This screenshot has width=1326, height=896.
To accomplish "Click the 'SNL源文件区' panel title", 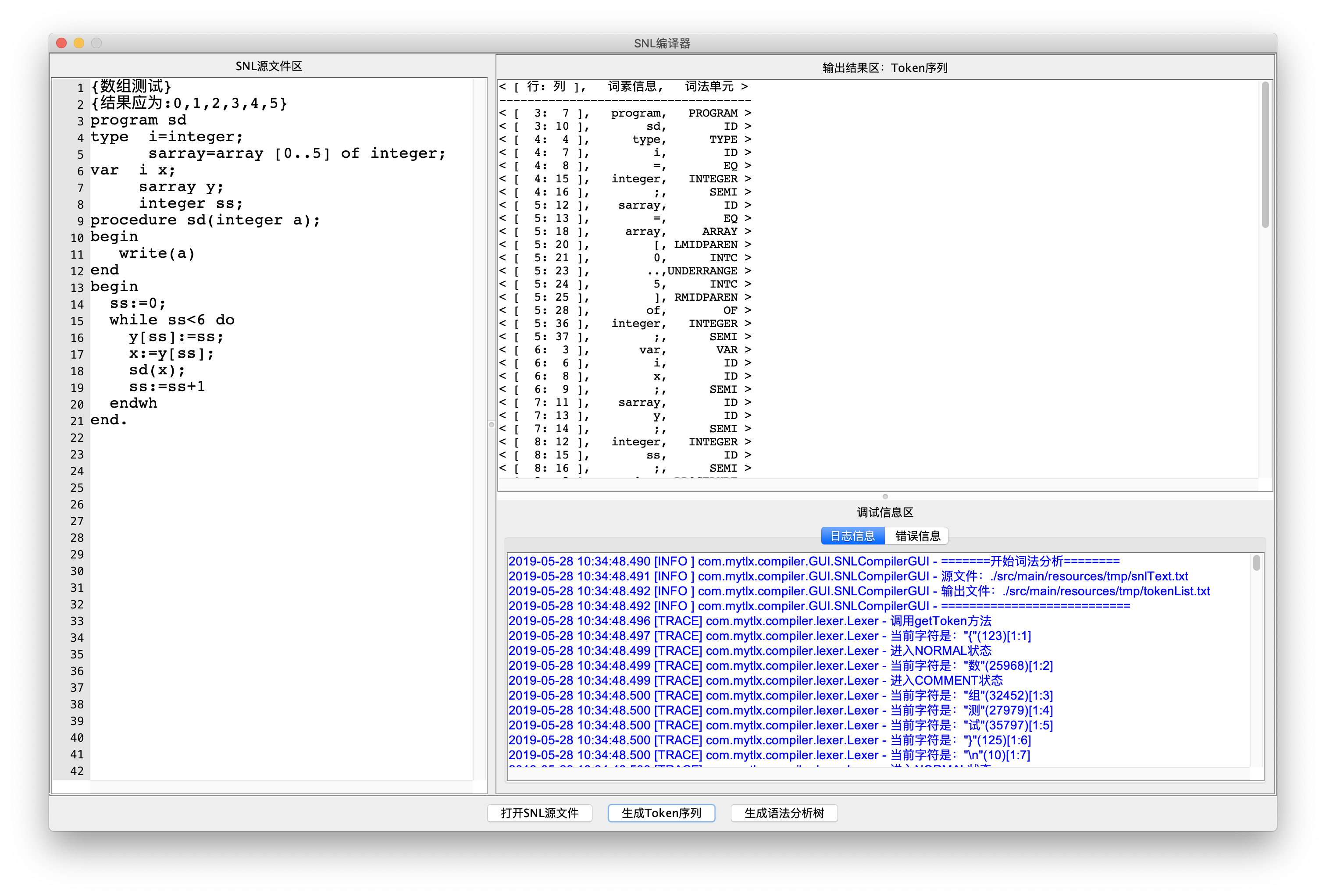I will tap(269, 66).
